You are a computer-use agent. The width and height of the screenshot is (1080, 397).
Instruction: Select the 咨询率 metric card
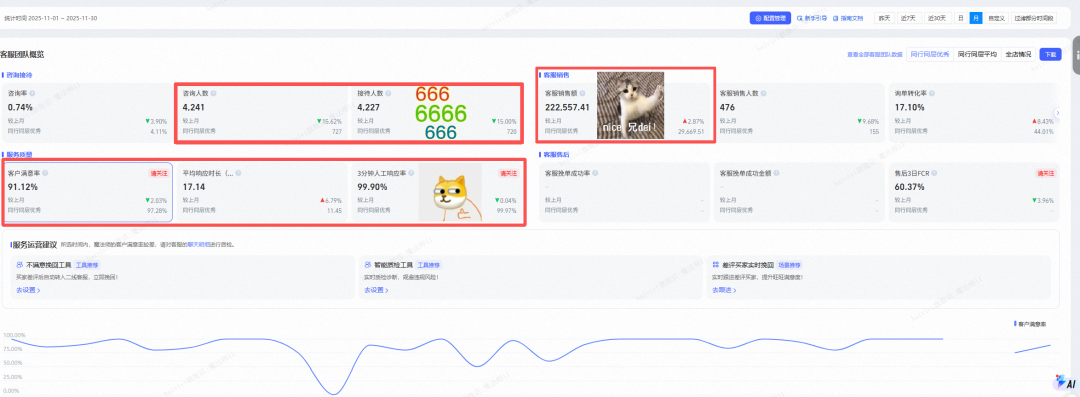[86, 113]
